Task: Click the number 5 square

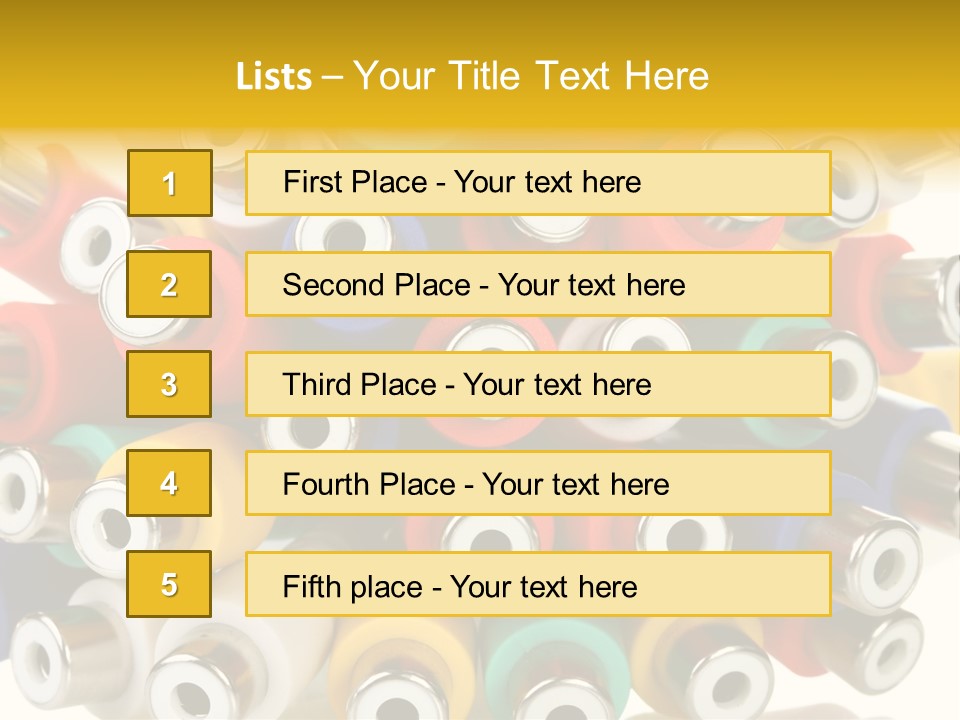Action: click(x=169, y=584)
